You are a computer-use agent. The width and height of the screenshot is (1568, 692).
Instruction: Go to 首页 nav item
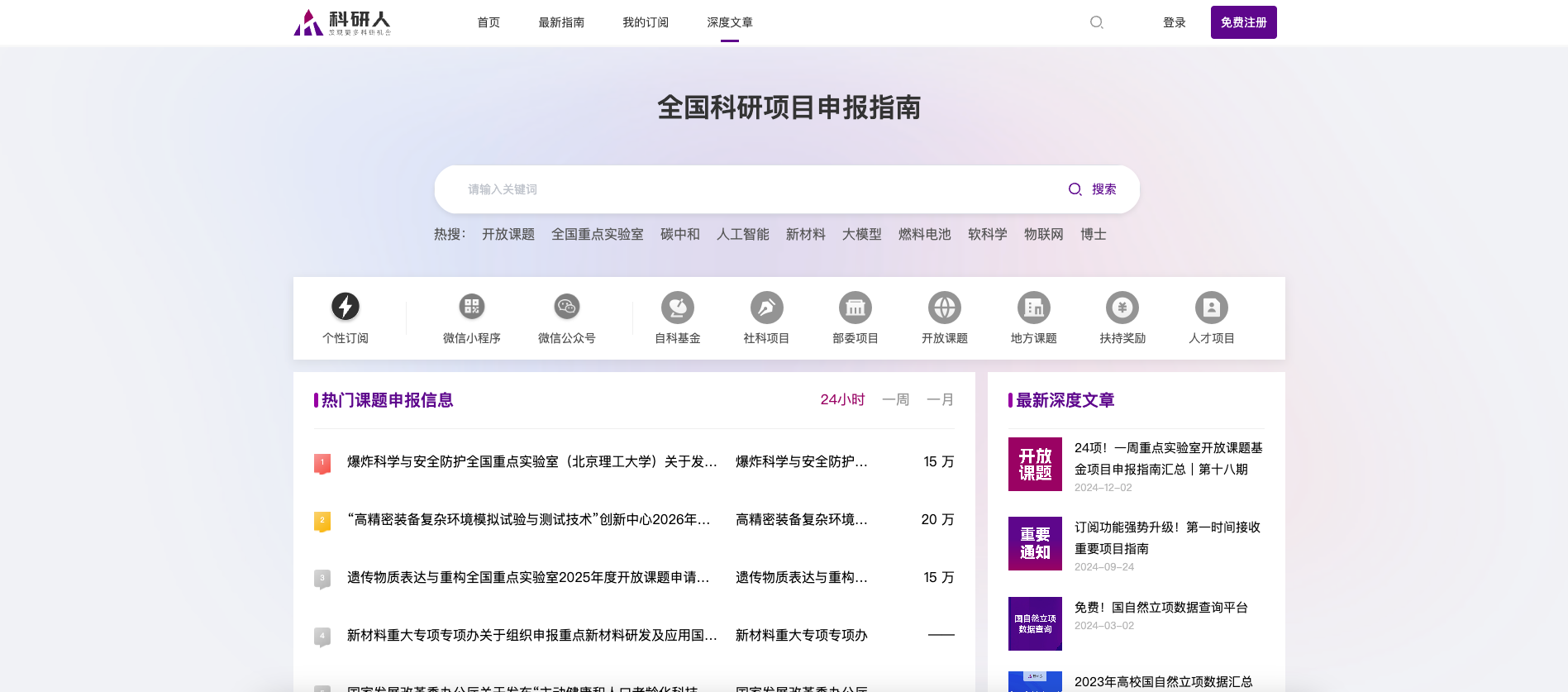coord(489,22)
